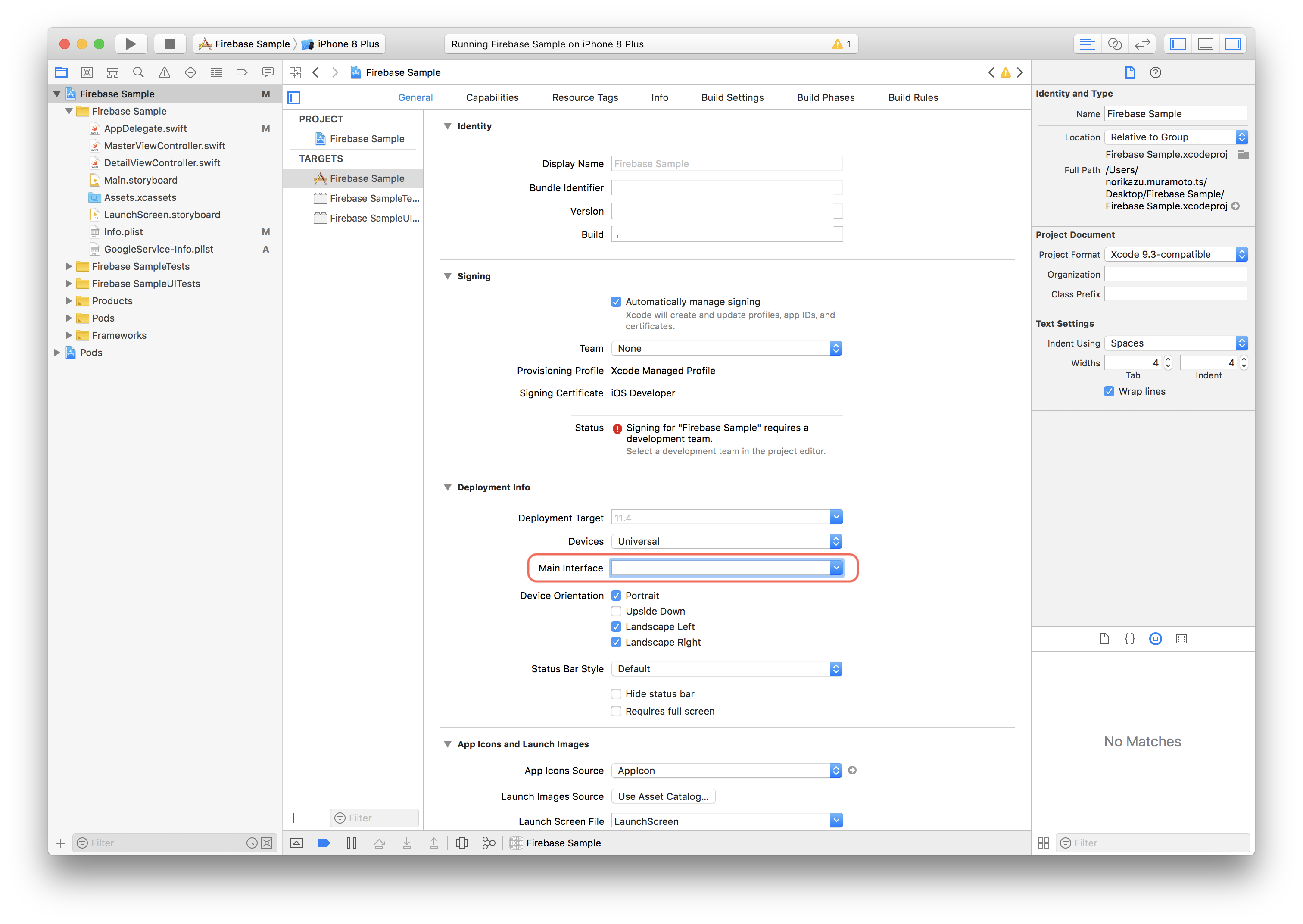
Task: Open the Devices dropdown
Action: pyautogui.click(x=727, y=541)
